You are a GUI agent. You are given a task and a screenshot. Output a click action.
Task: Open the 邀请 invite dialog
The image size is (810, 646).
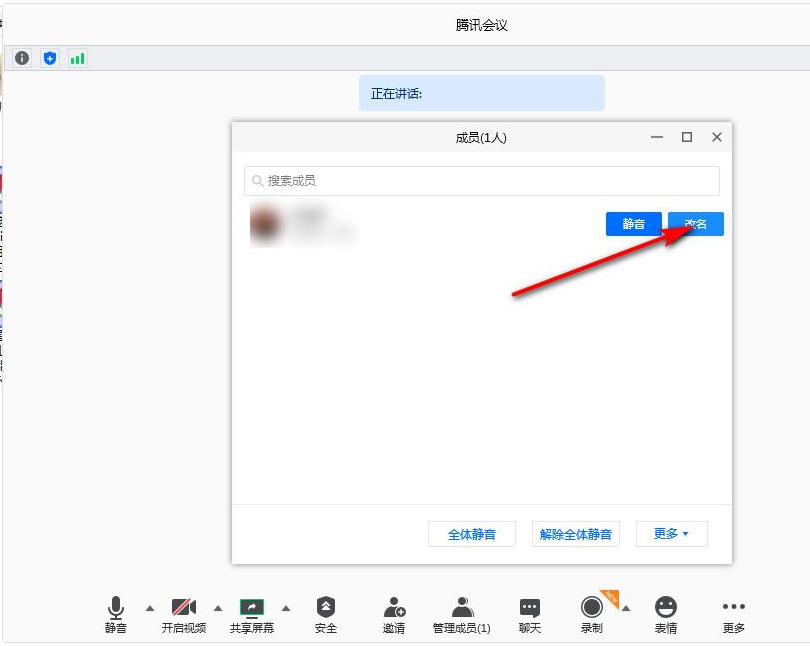(x=394, y=615)
